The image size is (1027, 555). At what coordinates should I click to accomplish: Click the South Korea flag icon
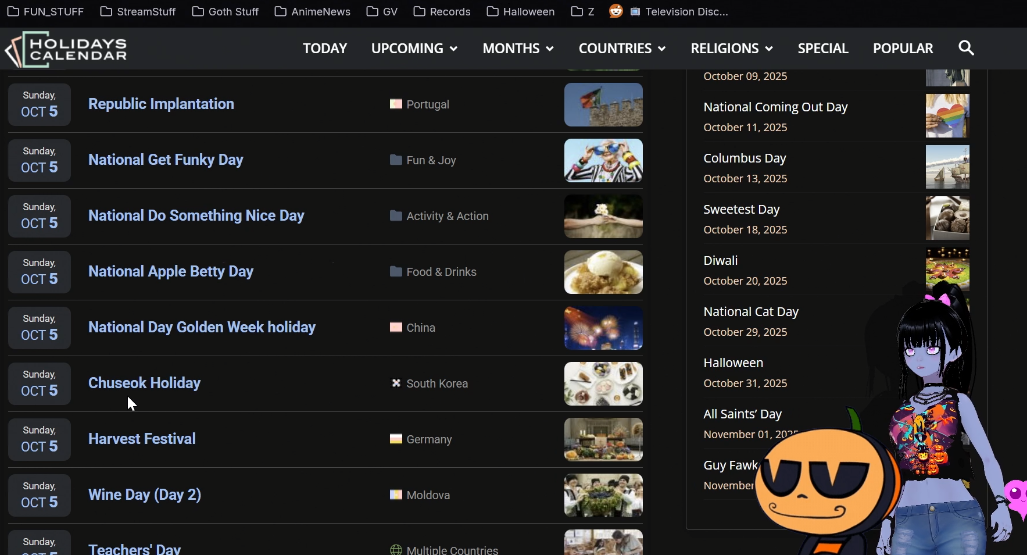(396, 383)
